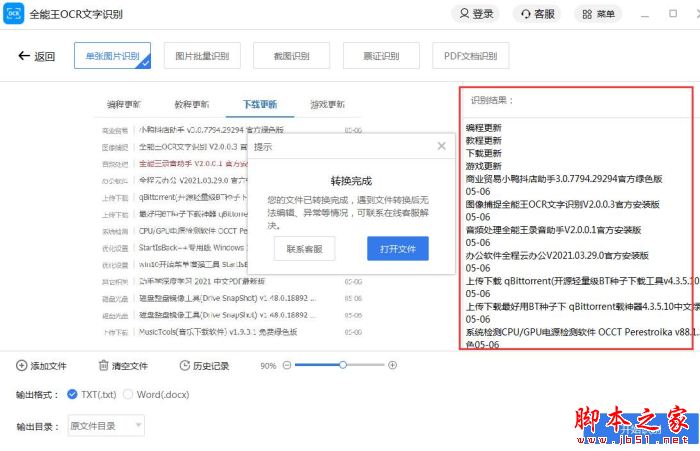Viewport: 700px width, 451px height.
Task: Switch to 截图识别 tab
Action: (x=291, y=56)
